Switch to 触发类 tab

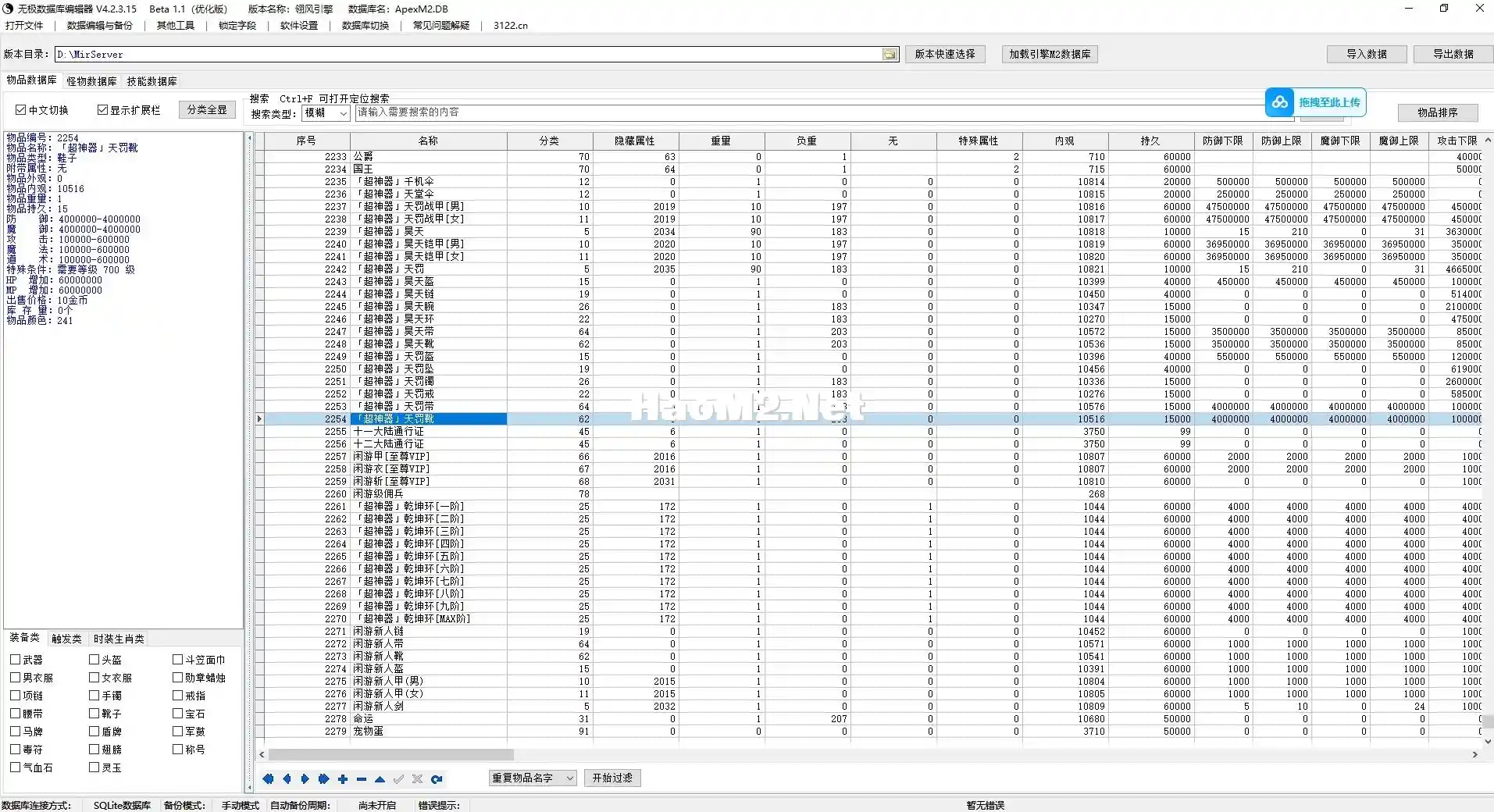(x=66, y=639)
